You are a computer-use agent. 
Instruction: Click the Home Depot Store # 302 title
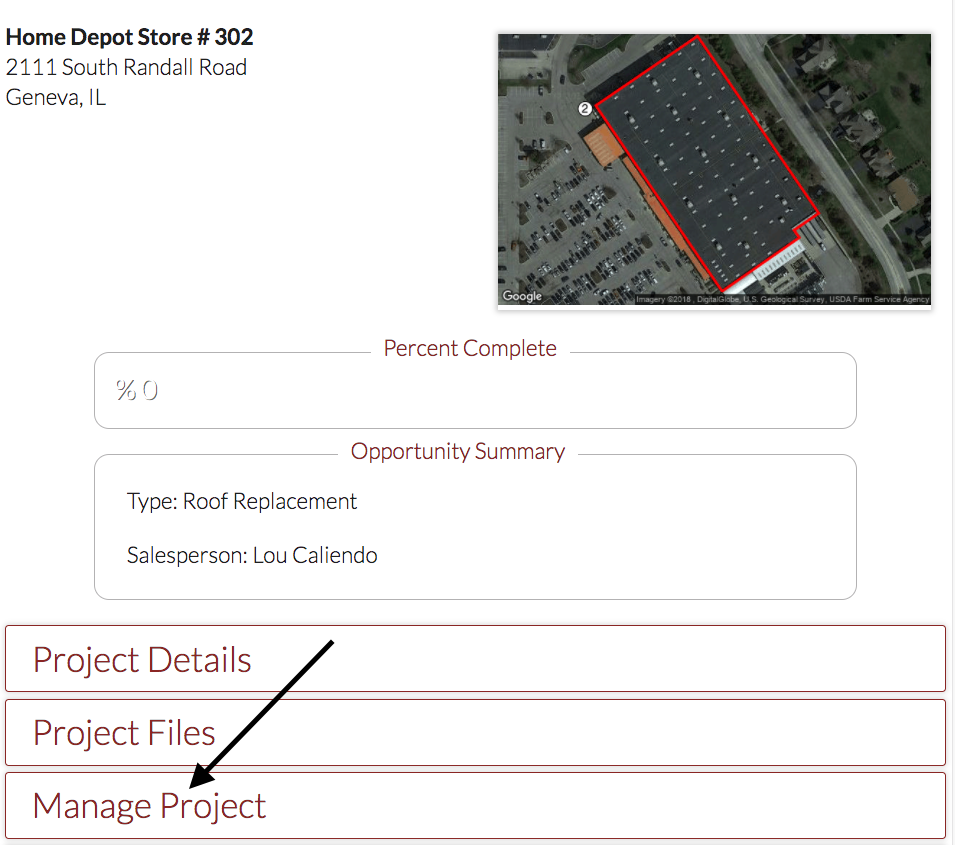[129, 38]
